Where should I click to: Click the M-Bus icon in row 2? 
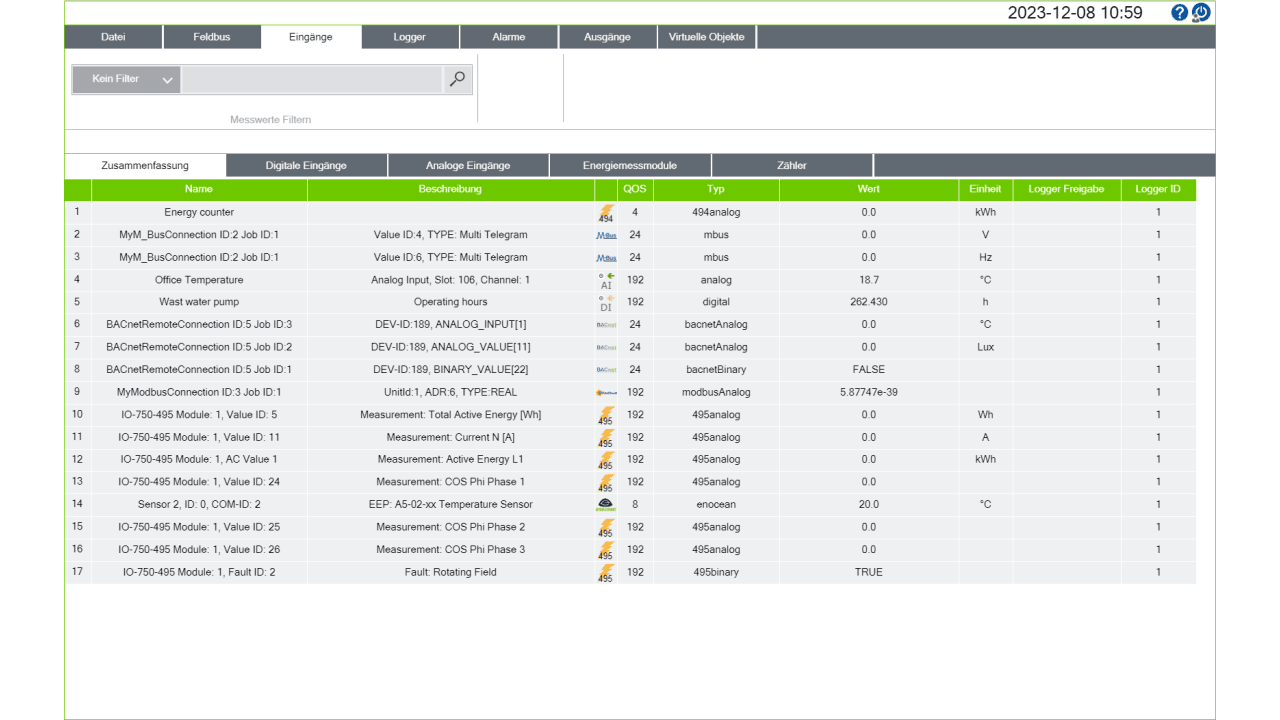click(606, 235)
